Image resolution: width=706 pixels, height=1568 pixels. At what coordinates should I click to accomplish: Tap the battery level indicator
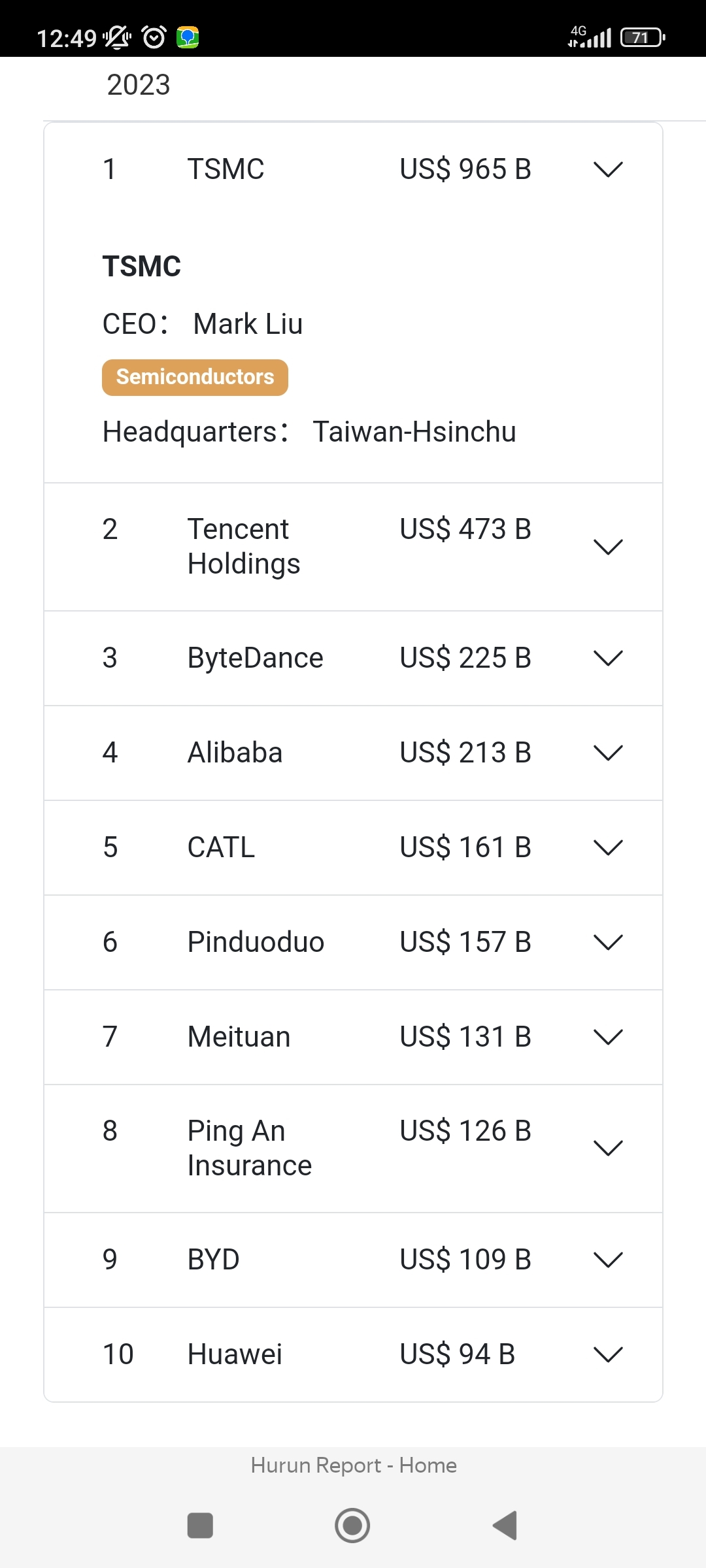(x=643, y=38)
